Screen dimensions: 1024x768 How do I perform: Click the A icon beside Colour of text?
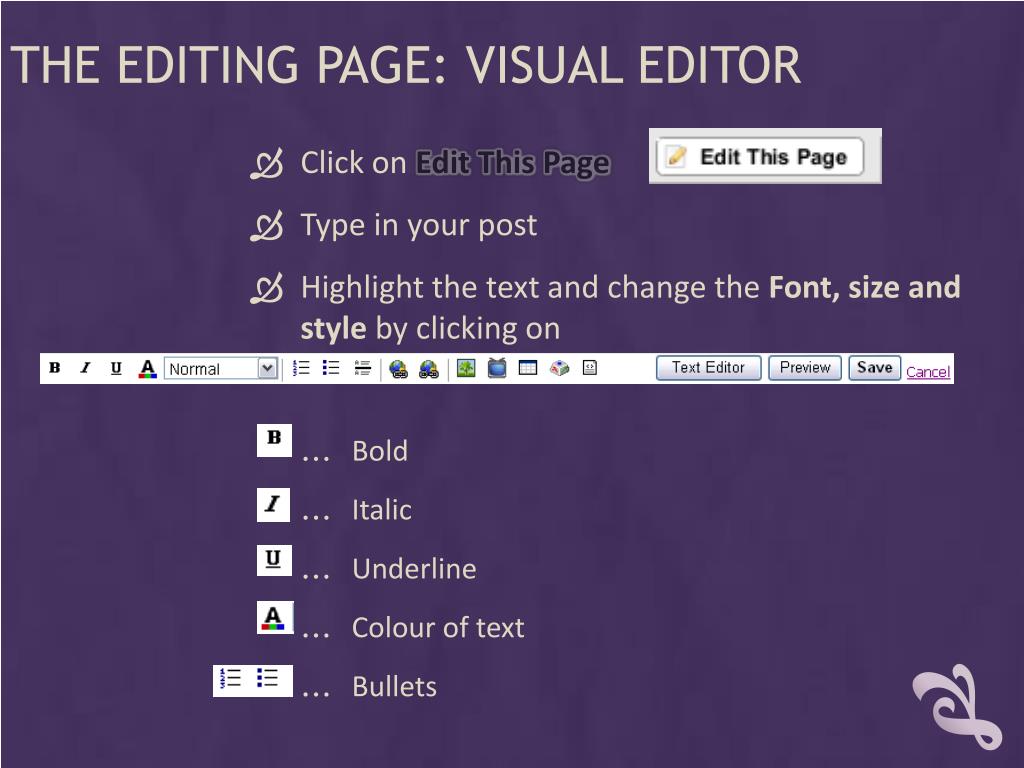[x=274, y=617]
